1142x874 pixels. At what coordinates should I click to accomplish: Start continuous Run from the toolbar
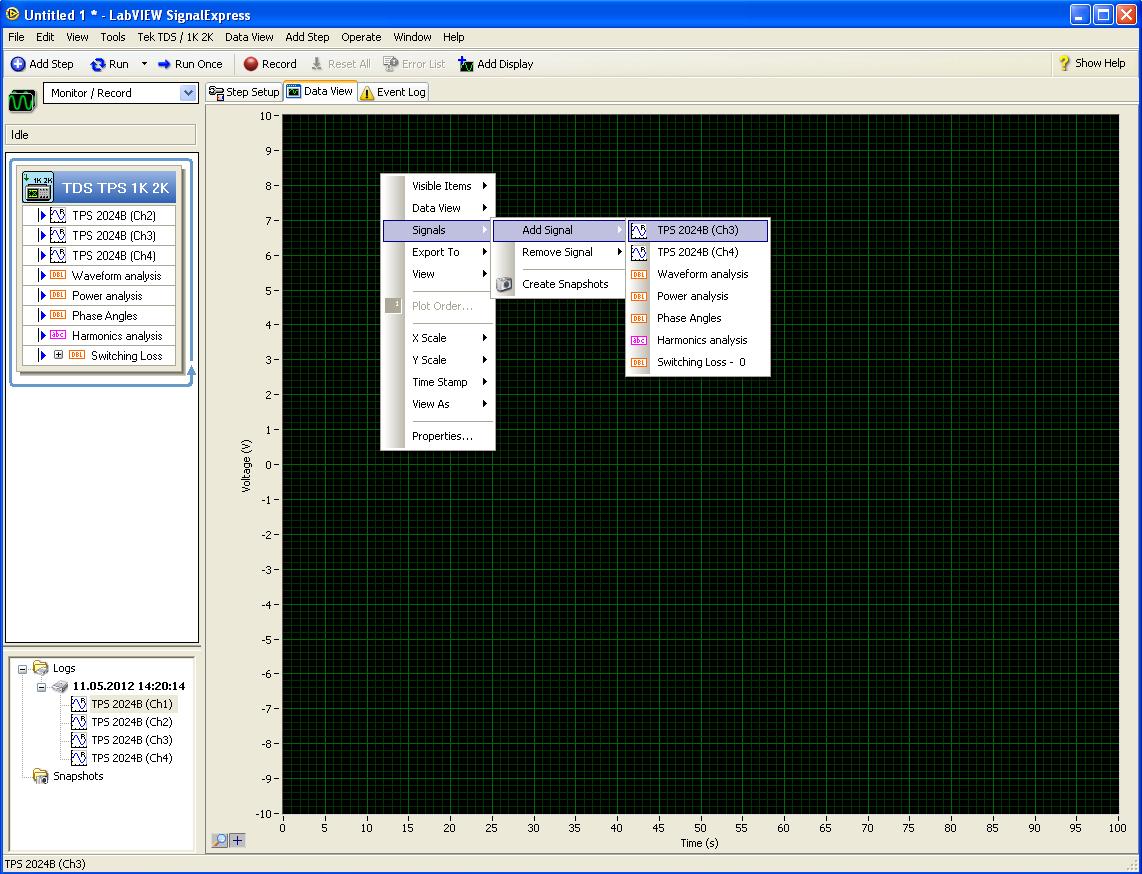tap(109, 64)
